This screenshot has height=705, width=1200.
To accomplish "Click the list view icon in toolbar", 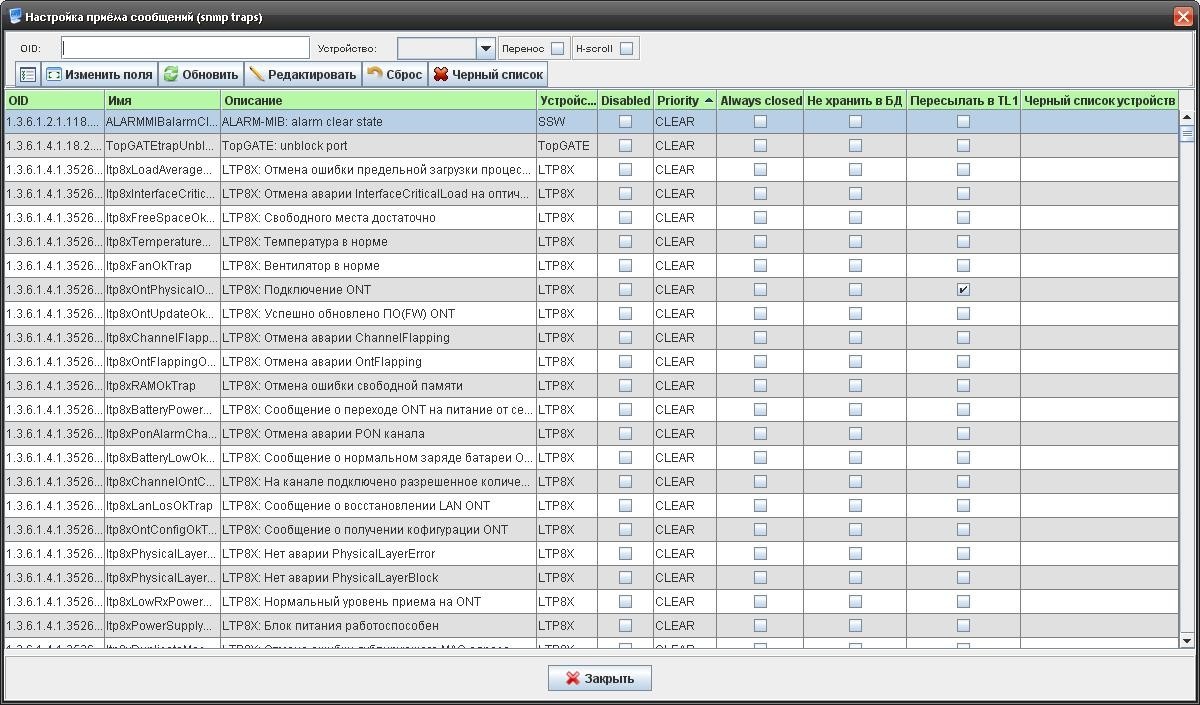I will coord(28,75).
